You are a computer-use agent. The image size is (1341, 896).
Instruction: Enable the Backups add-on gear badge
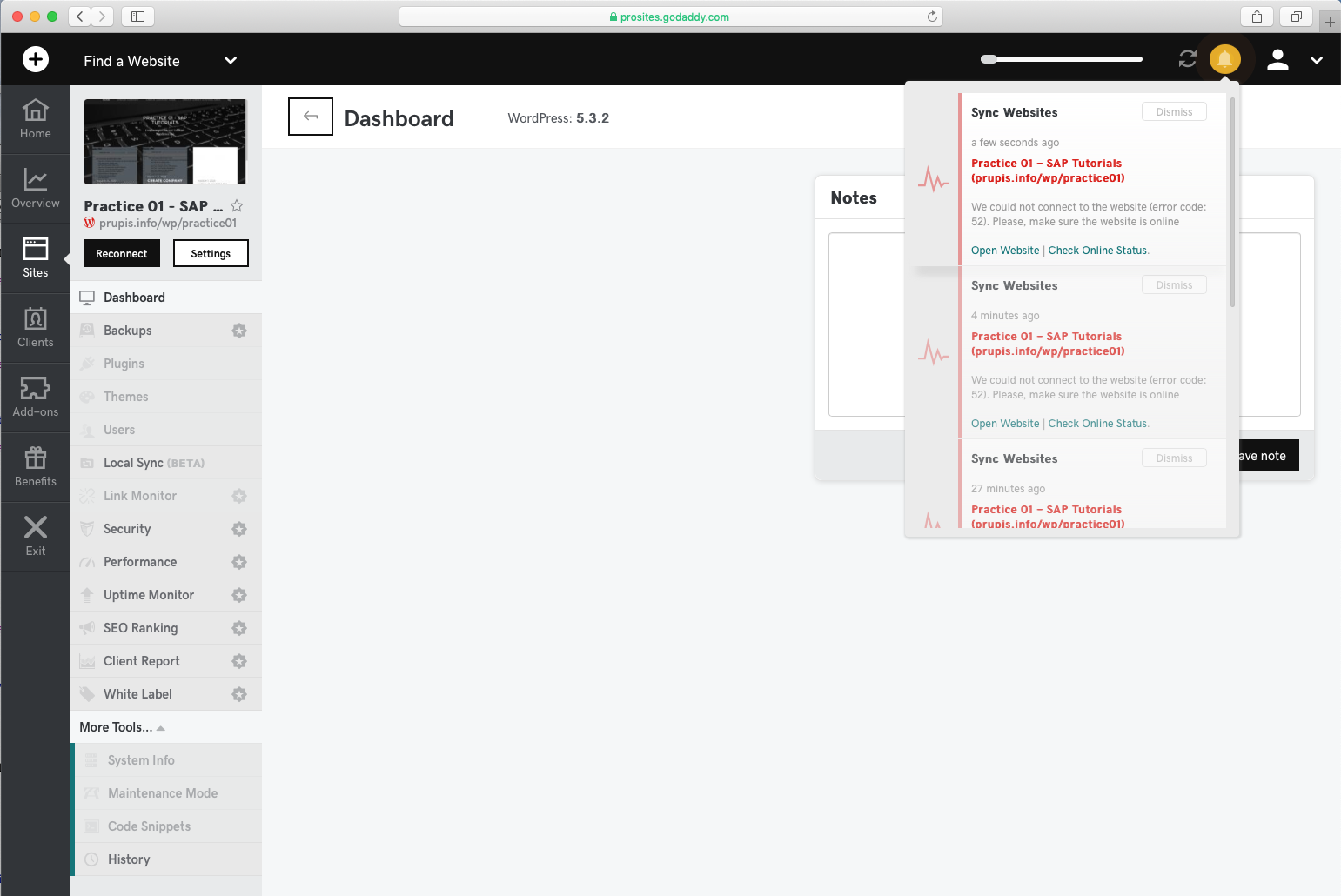pyautogui.click(x=239, y=331)
